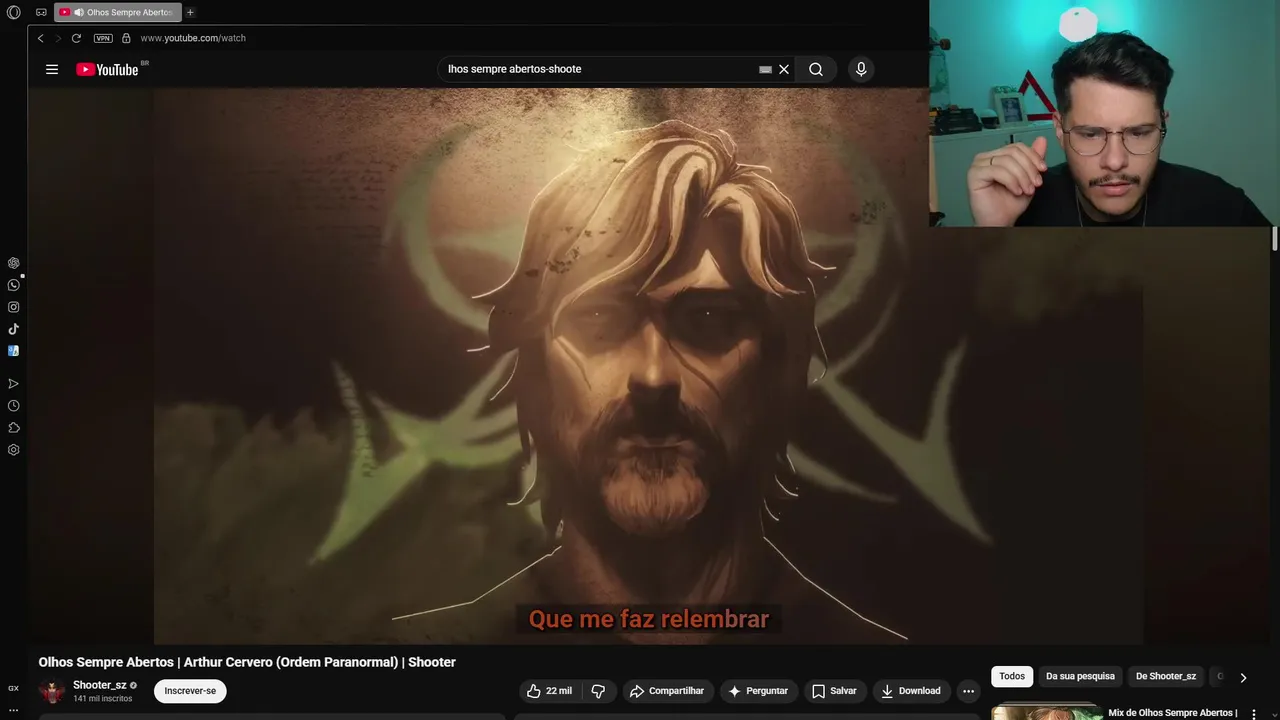This screenshot has width=1280, height=720.
Task: Start voice search with microphone
Action: (861, 69)
